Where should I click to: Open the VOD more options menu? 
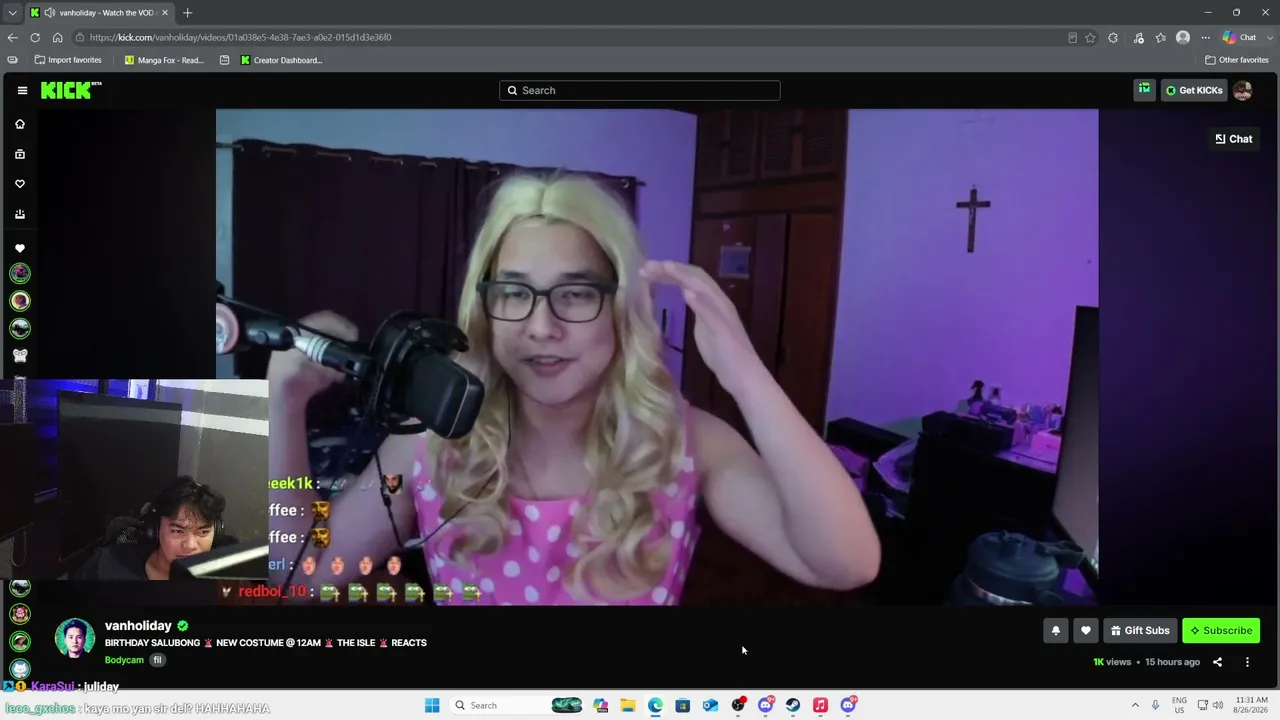(1247, 662)
